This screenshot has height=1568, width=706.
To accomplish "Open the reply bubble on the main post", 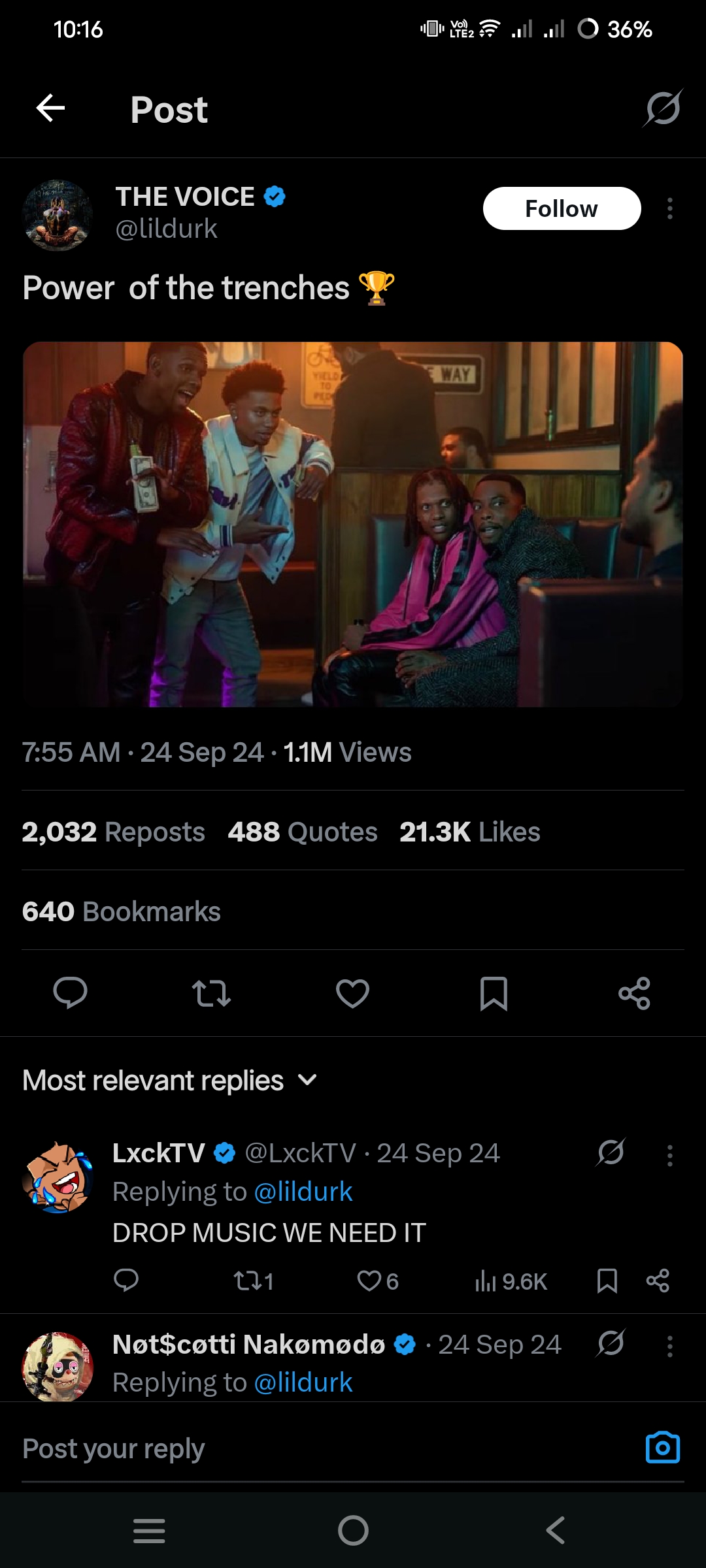I will (x=70, y=993).
